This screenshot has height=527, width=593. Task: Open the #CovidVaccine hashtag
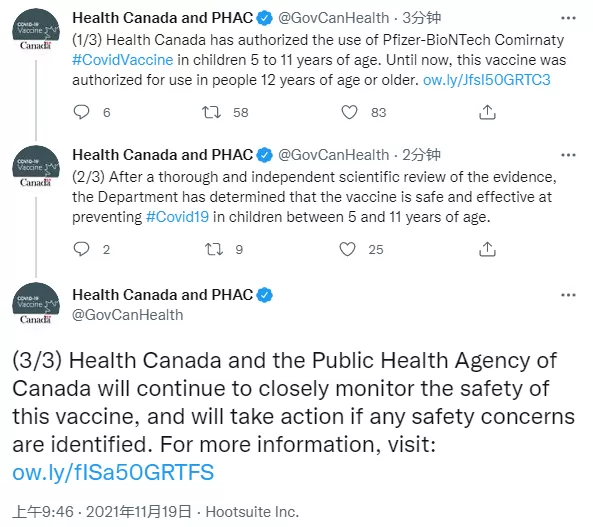coord(123,60)
